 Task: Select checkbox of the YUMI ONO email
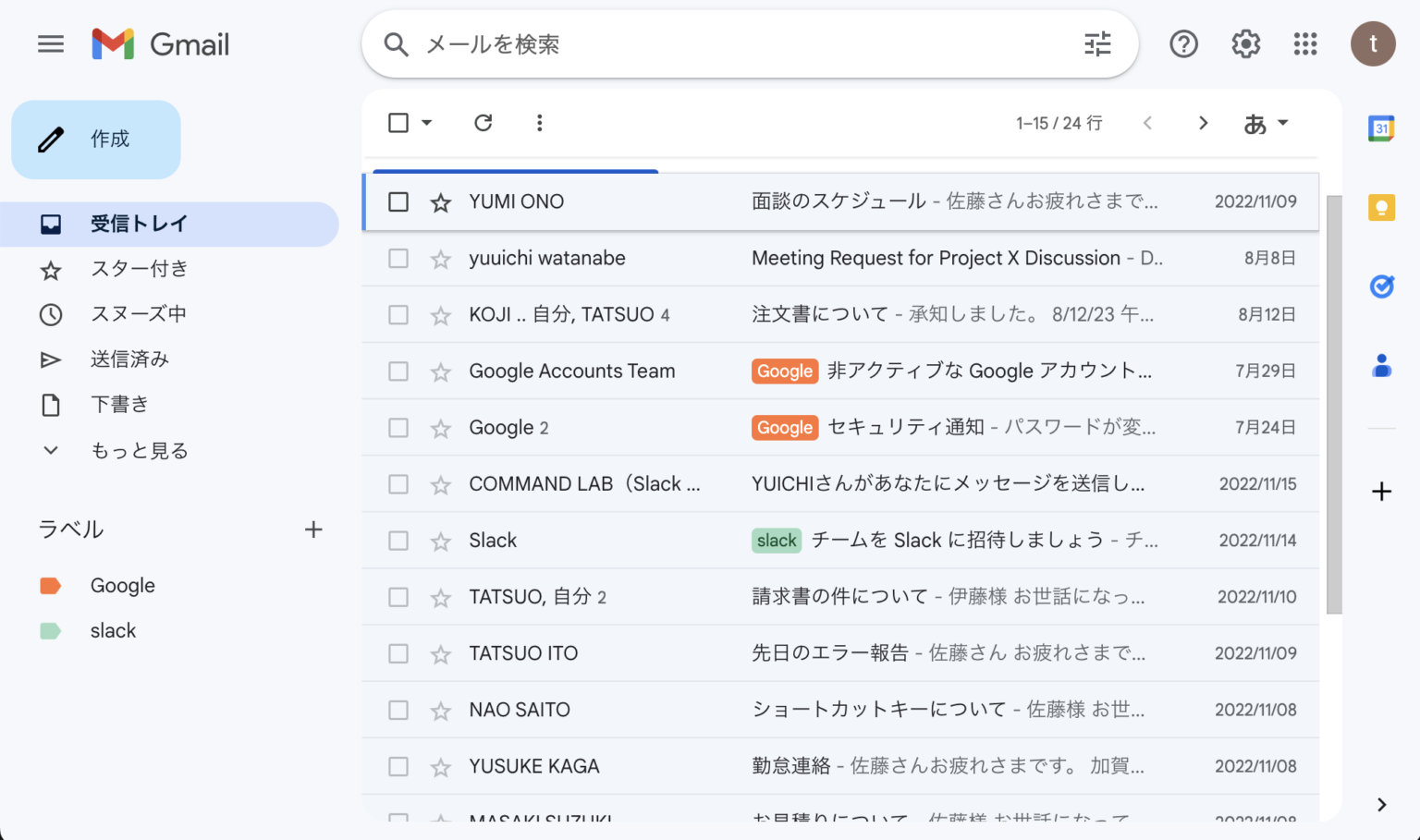coord(398,201)
